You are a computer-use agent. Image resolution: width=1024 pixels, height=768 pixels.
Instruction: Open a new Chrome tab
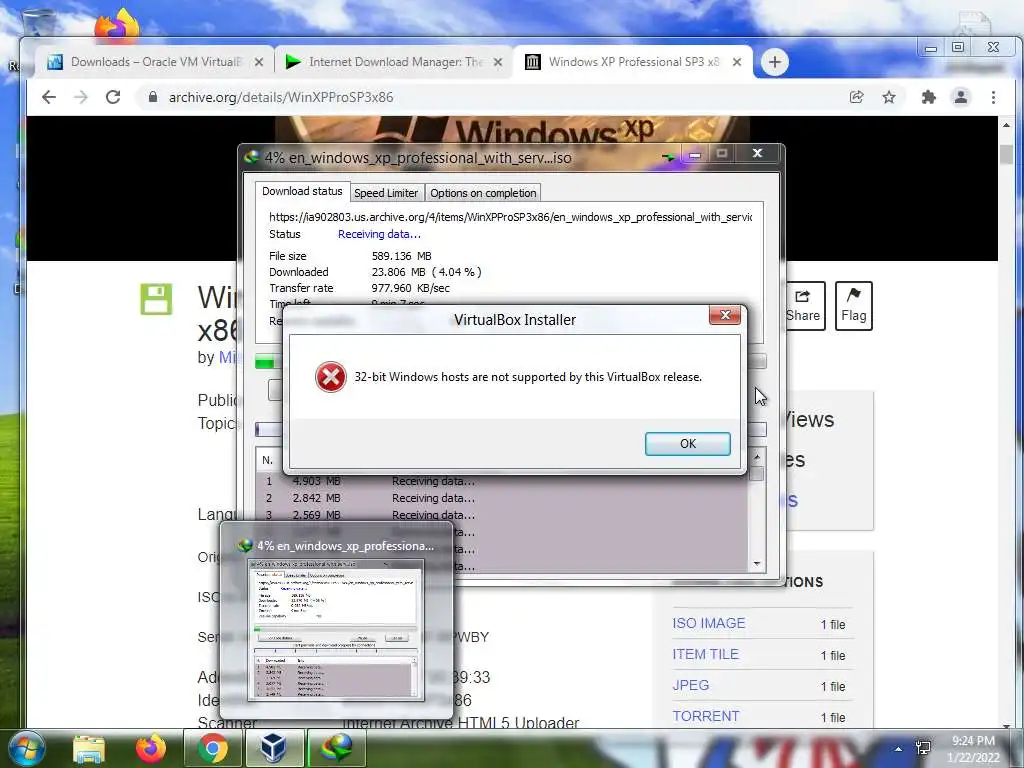[x=775, y=62]
